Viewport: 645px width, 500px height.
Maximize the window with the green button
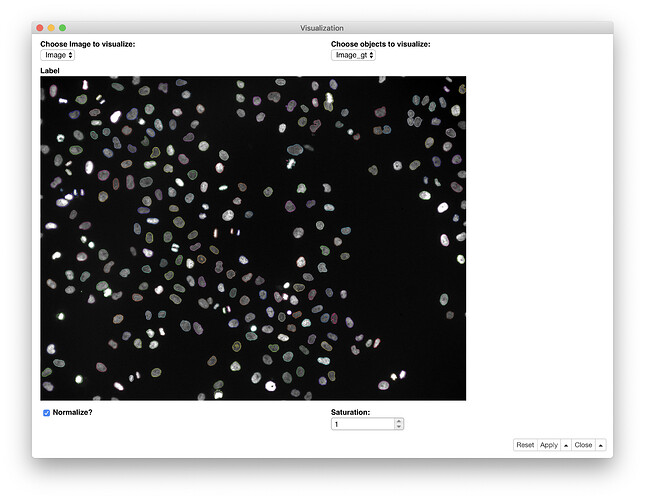coord(63,28)
